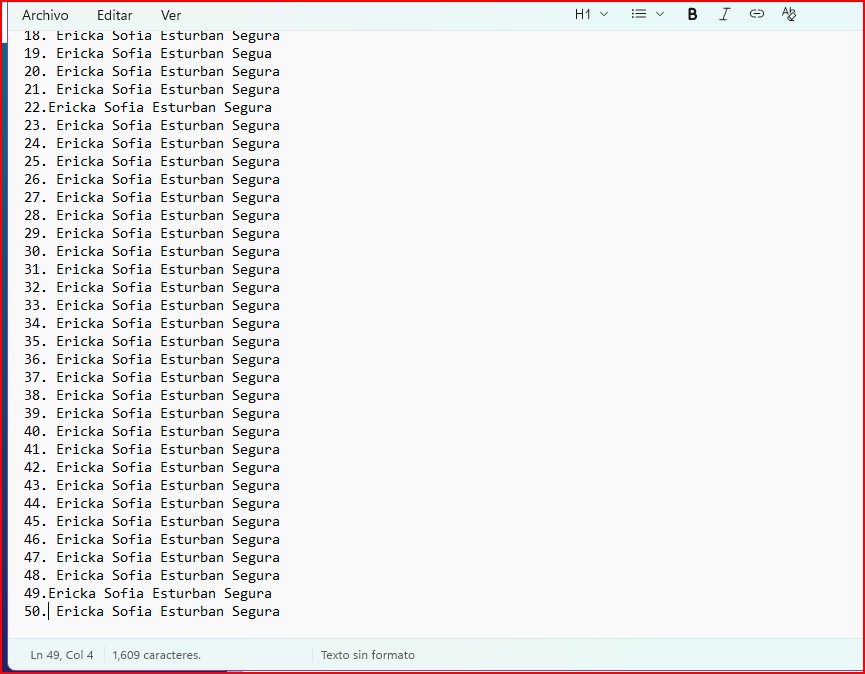The height and width of the screenshot is (674, 865).
Task: Click the Texto sin formato status label
Action: pos(367,655)
